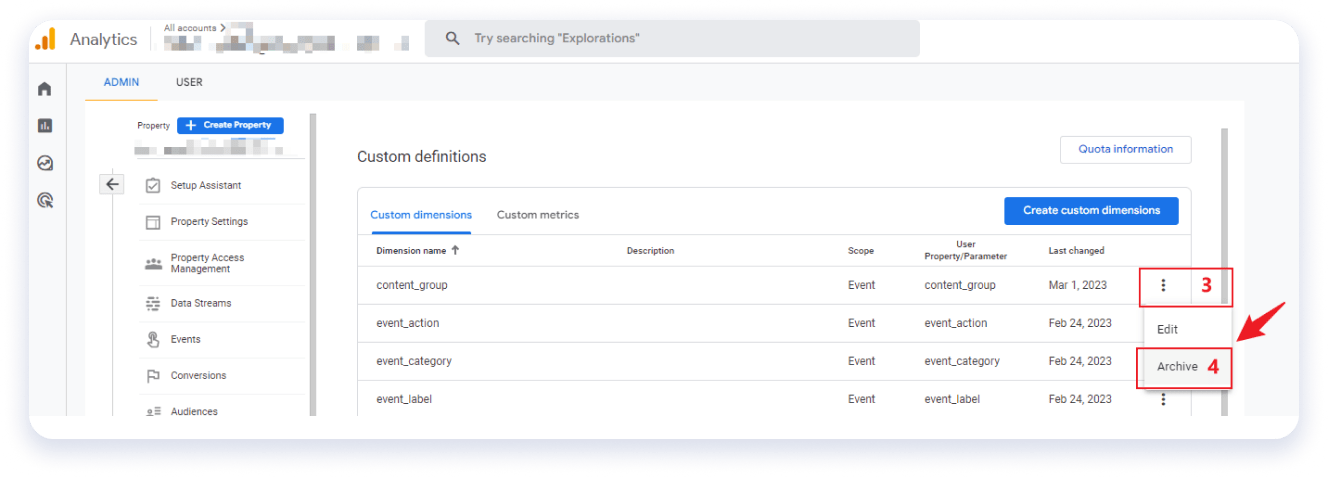Click the event_category parameter cell
1328x477 pixels.
pos(962,361)
